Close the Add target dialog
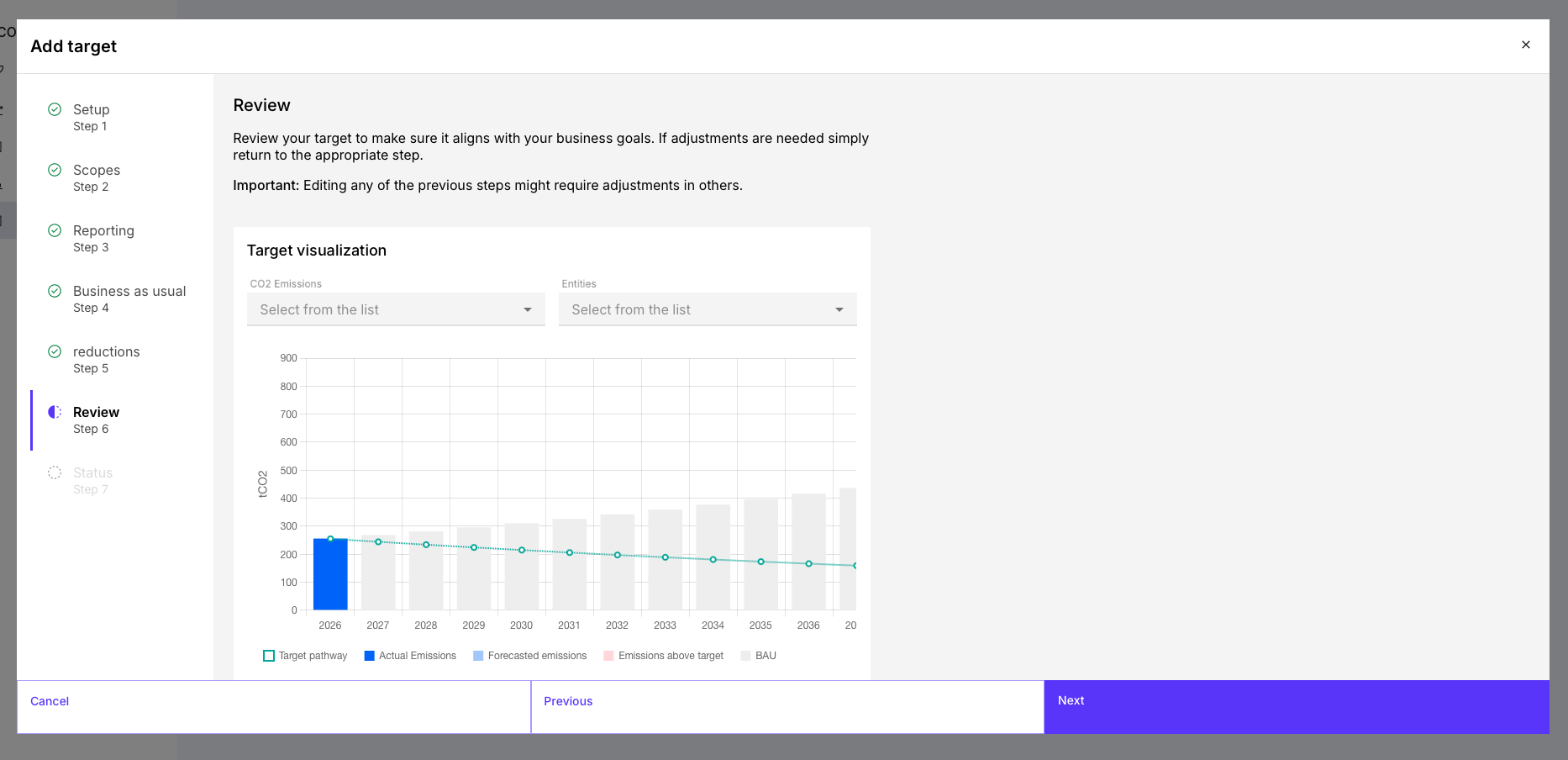This screenshot has height=760, width=1568. pyautogui.click(x=1526, y=45)
